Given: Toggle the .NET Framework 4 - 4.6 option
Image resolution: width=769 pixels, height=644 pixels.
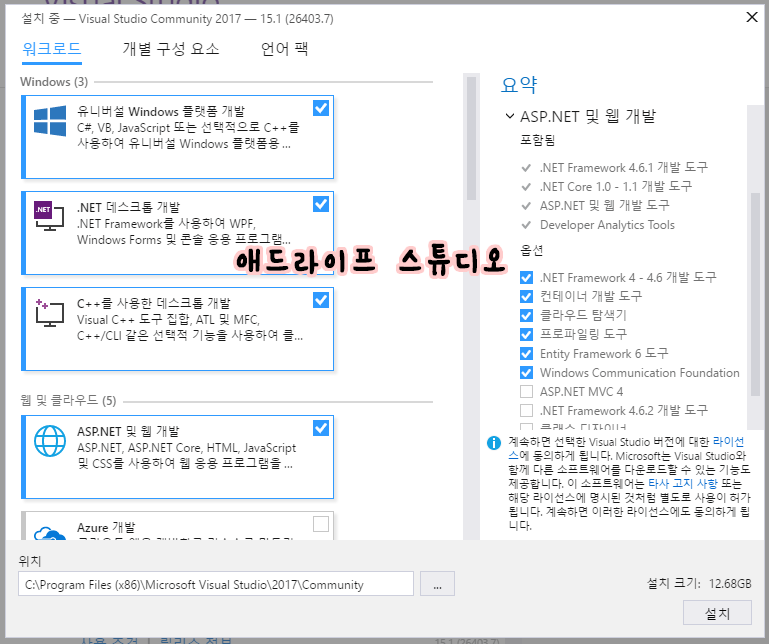Looking at the screenshot, I should [526, 278].
